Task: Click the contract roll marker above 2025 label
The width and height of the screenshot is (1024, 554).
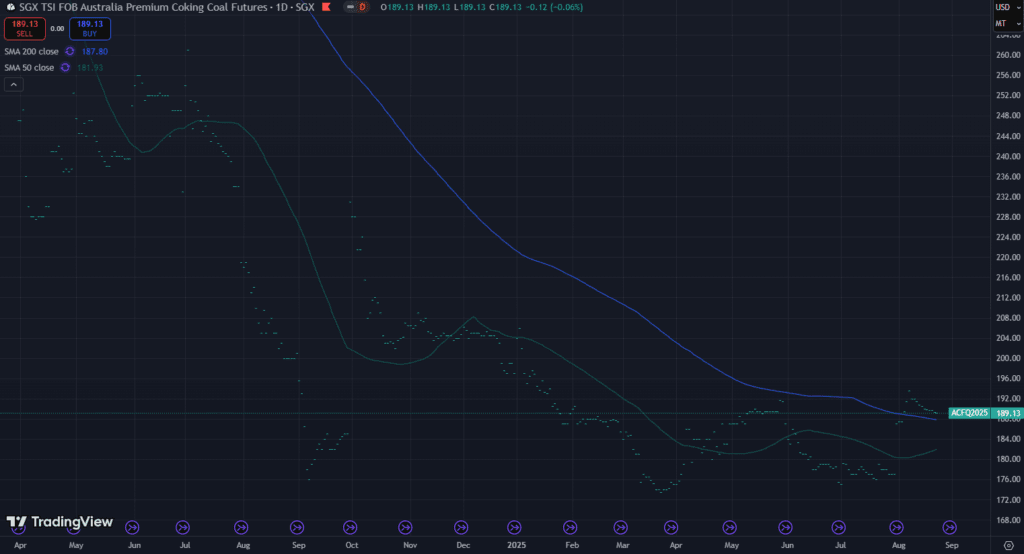Action: 515,526
